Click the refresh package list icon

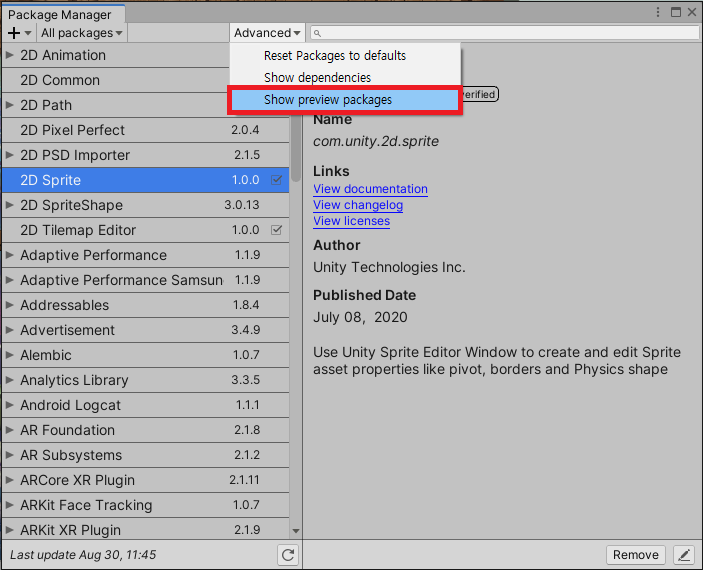288,555
